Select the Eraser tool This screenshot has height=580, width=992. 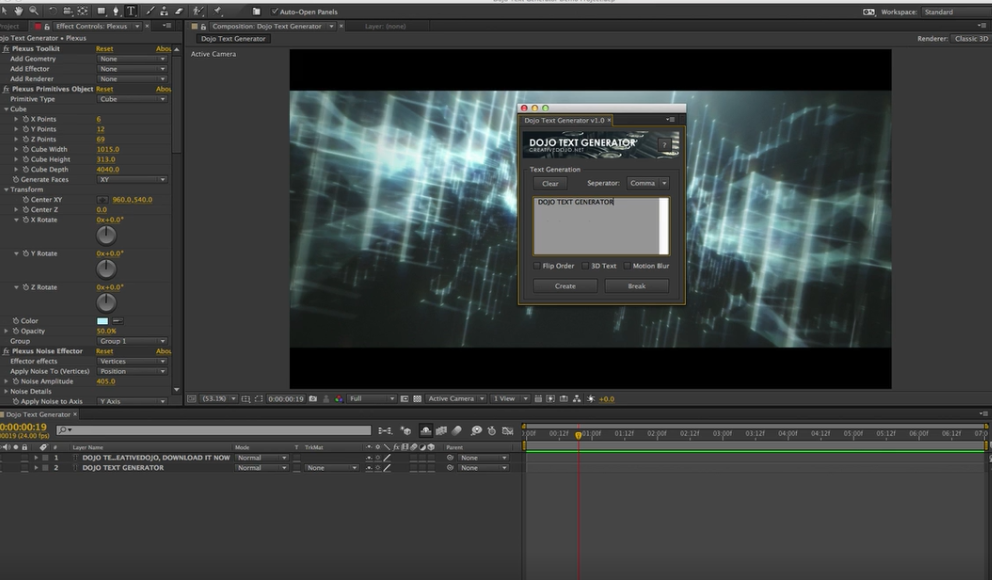pos(180,11)
